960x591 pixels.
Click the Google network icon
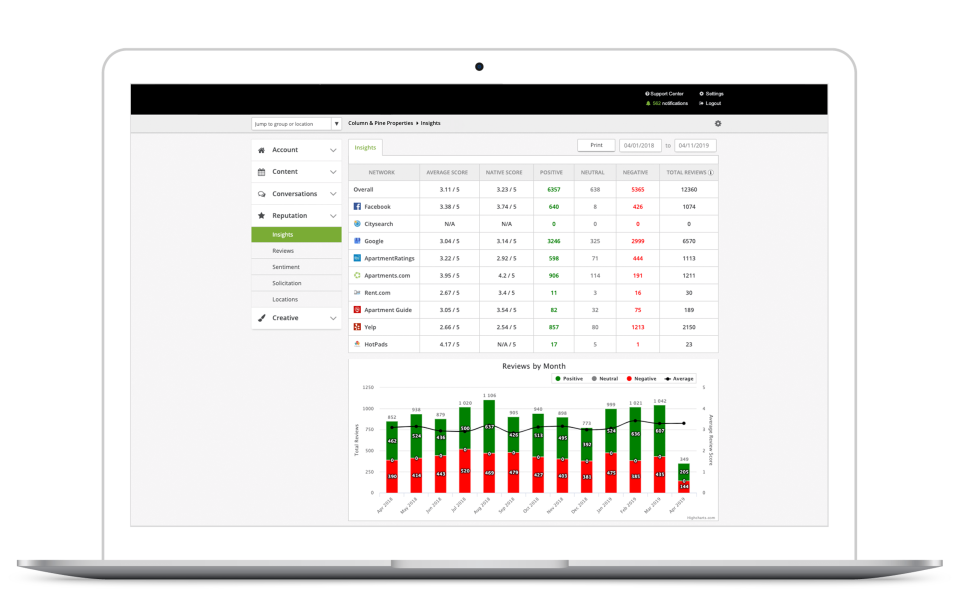[358, 241]
